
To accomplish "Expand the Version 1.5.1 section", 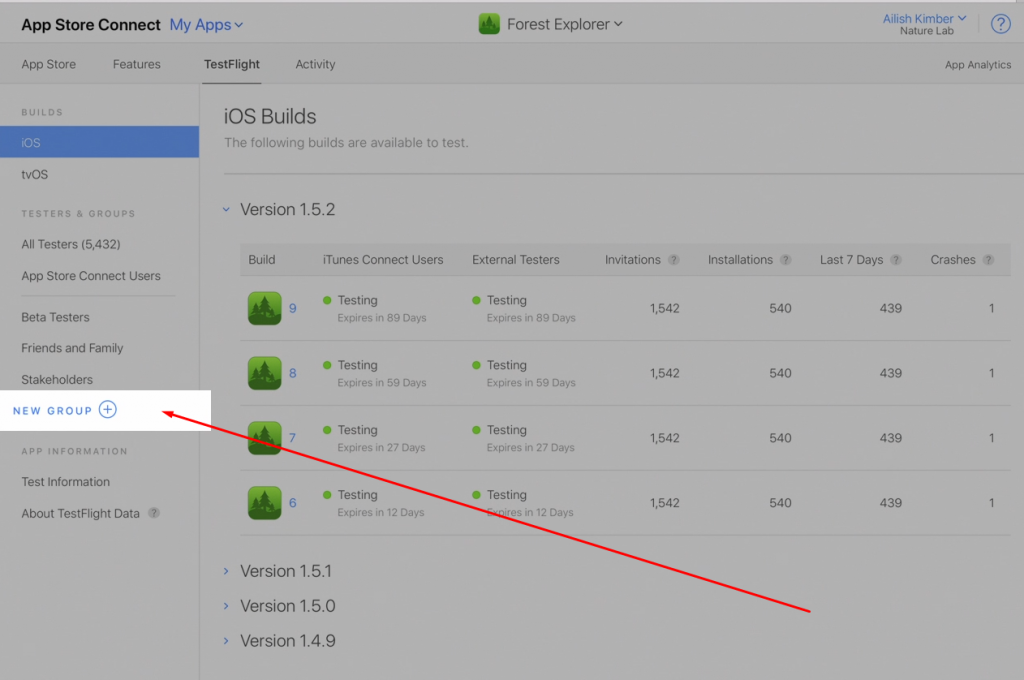I will point(227,571).
